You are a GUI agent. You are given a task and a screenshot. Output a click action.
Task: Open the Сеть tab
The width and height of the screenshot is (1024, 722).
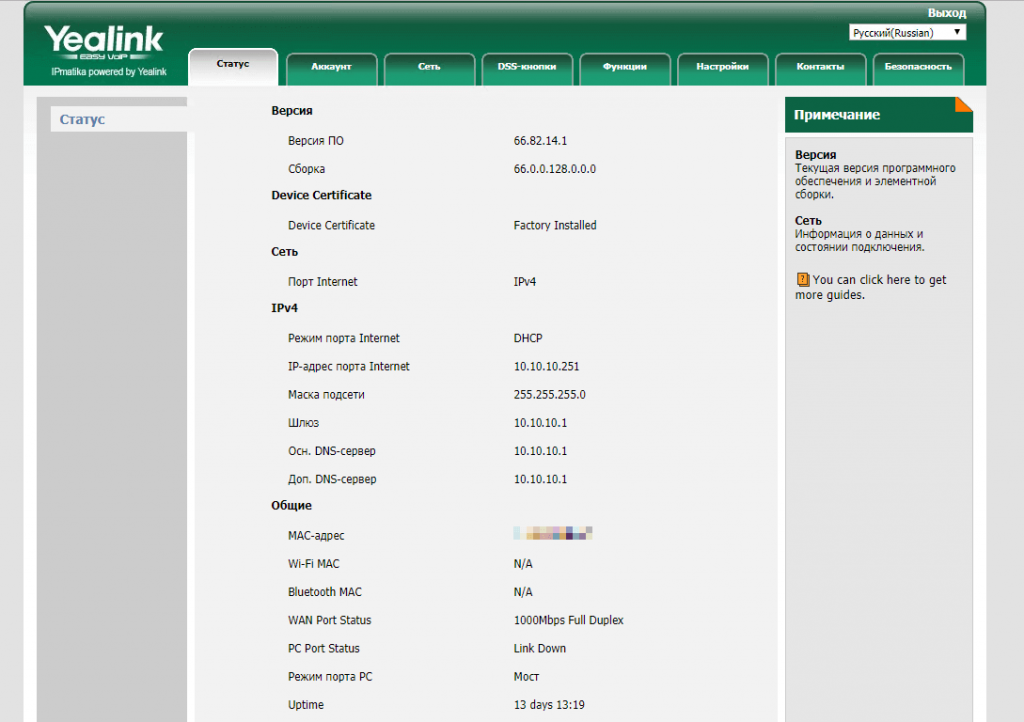tap(429, 67)
